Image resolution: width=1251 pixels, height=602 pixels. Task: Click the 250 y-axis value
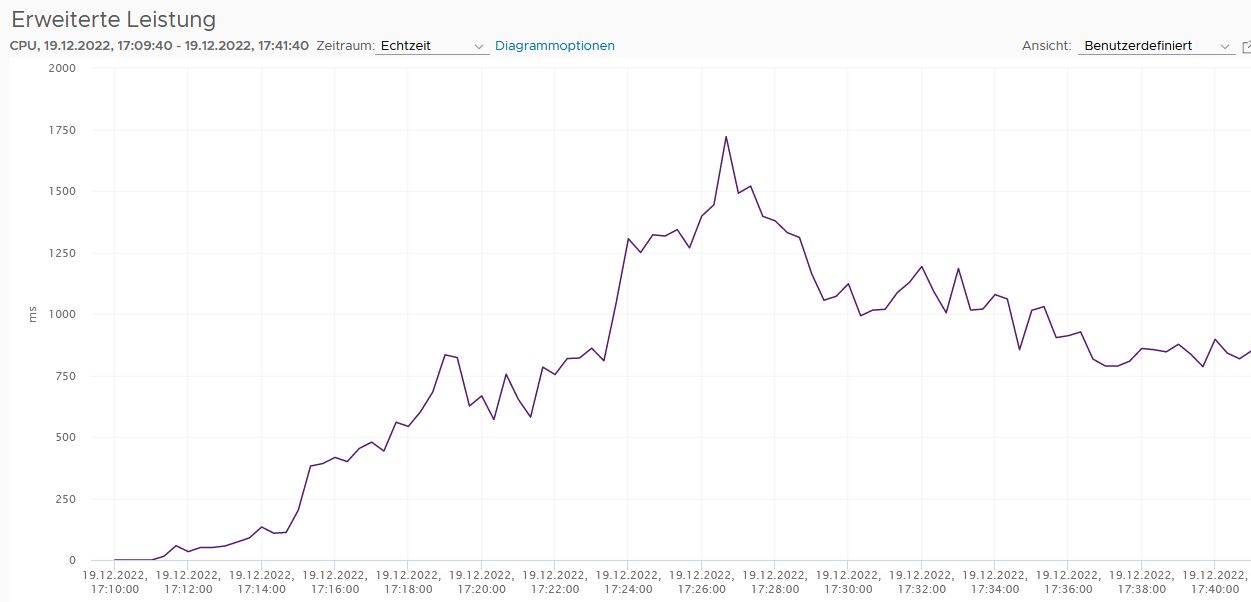pyautogui.click(x=65, y=499)
